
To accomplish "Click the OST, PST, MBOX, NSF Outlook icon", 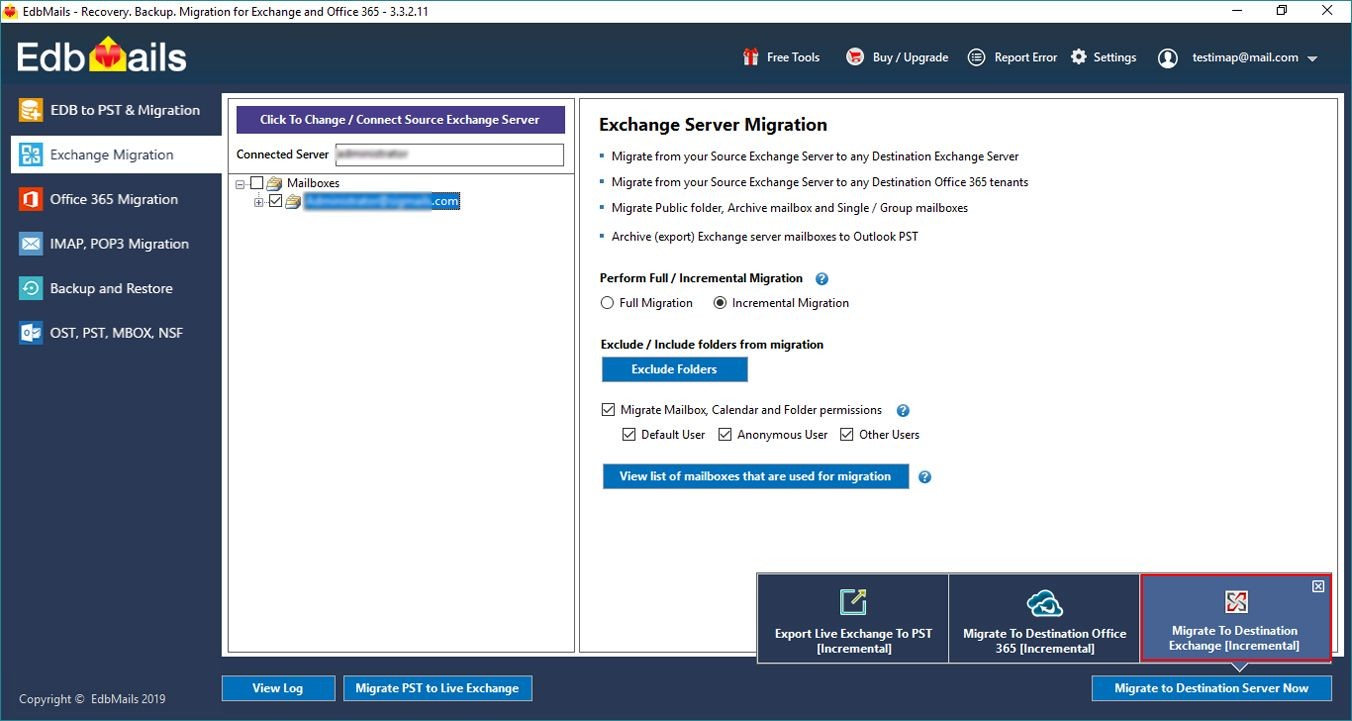I will point(31,333).
